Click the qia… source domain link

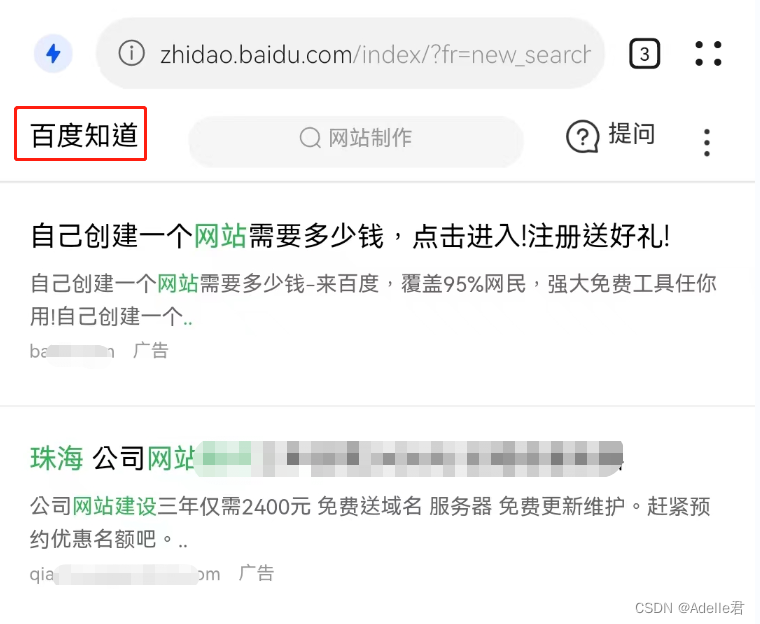(125, 574)
